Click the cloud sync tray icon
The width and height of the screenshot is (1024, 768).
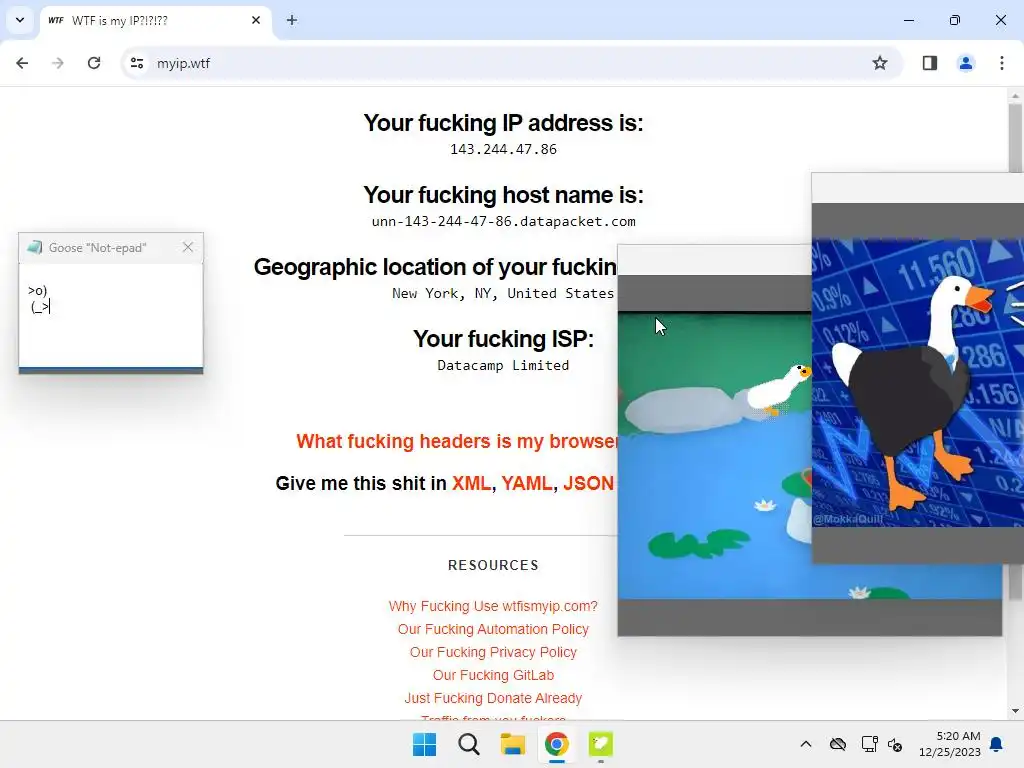click(838, 744)
